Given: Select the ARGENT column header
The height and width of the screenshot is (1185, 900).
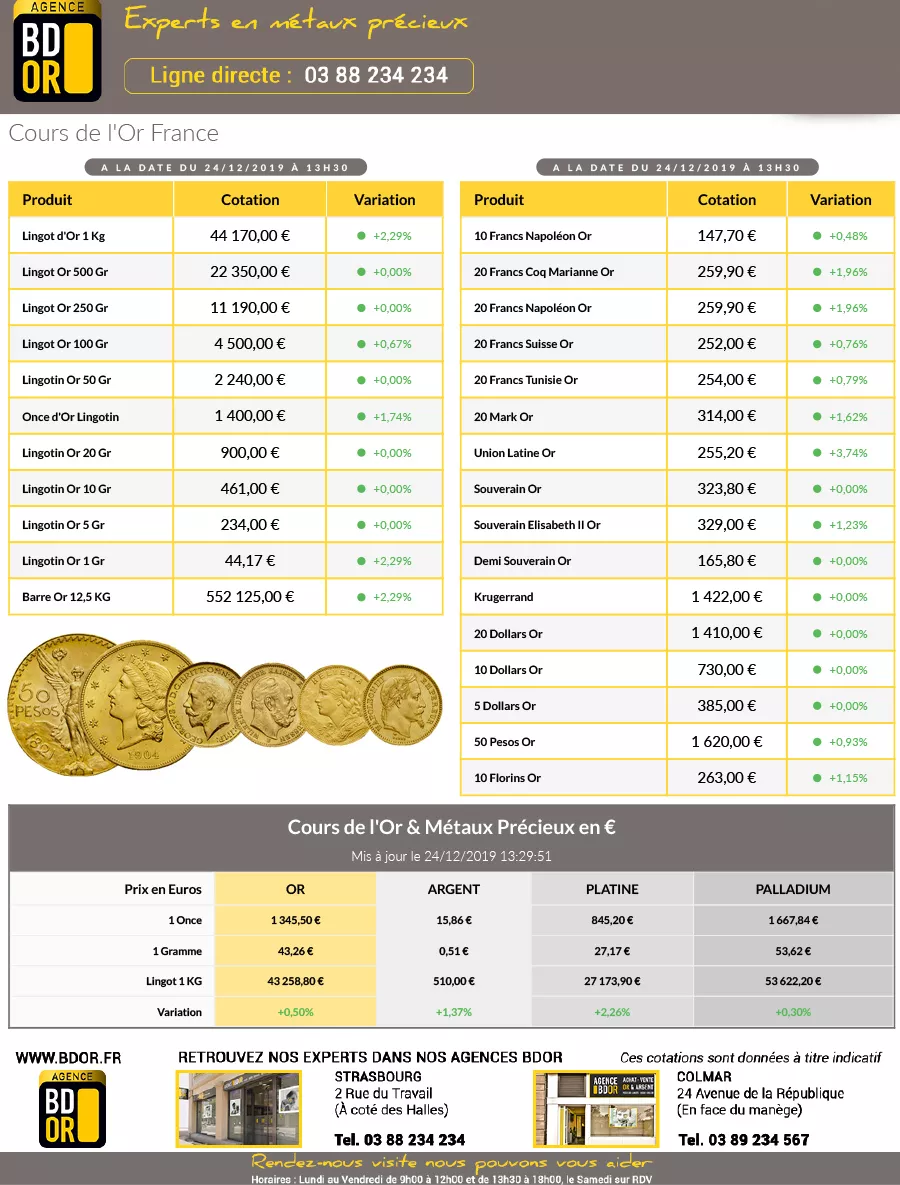Looking at the screenshot, I should [453, 889].
